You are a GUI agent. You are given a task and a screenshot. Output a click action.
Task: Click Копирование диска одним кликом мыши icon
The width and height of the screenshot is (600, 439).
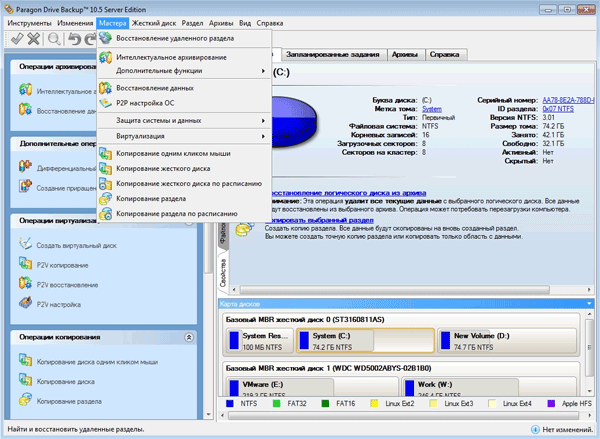pyautogui.click(x=25, y=360)
